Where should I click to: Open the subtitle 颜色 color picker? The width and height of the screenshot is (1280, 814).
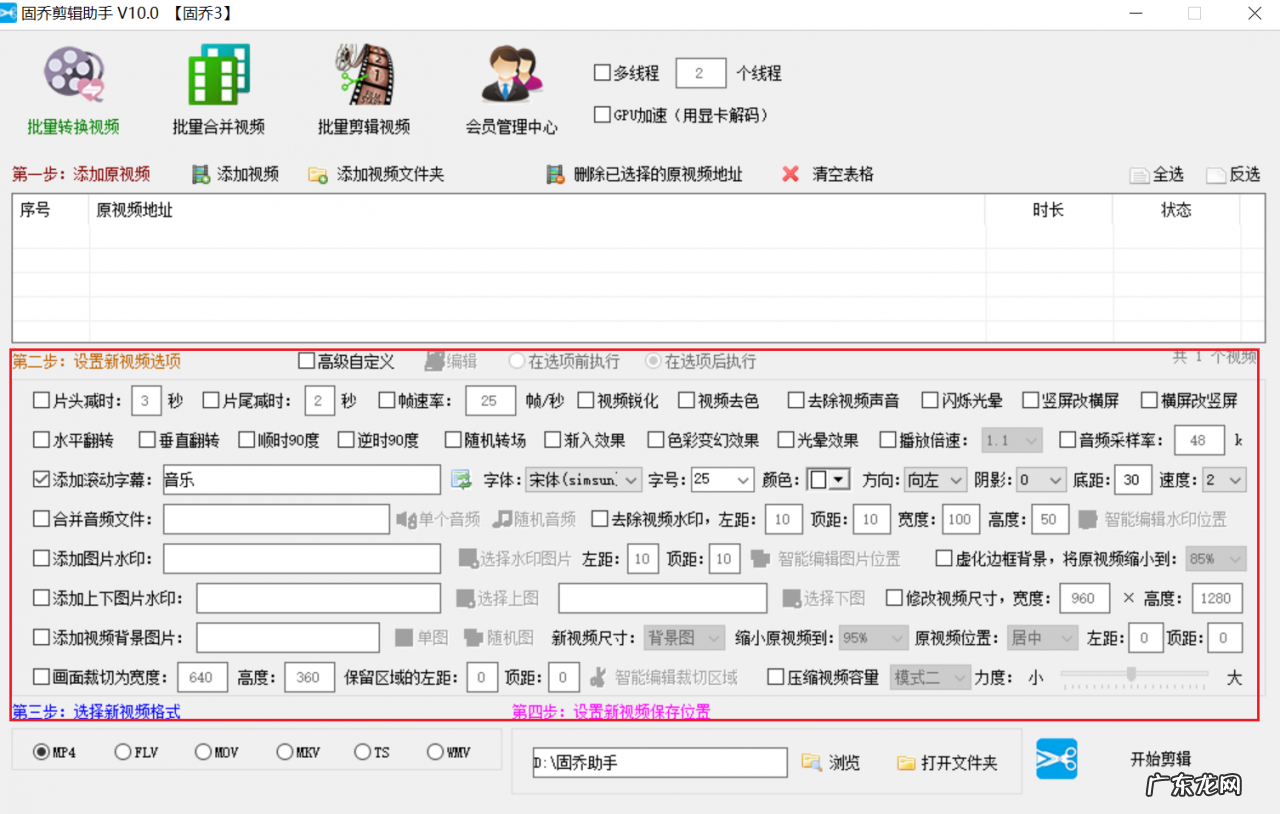click(829, 480)
